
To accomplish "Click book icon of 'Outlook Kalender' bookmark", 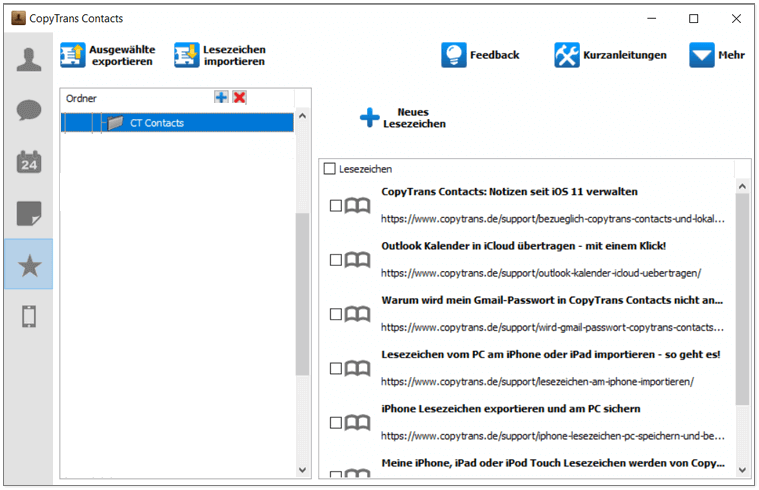I will tap(357, 260).
